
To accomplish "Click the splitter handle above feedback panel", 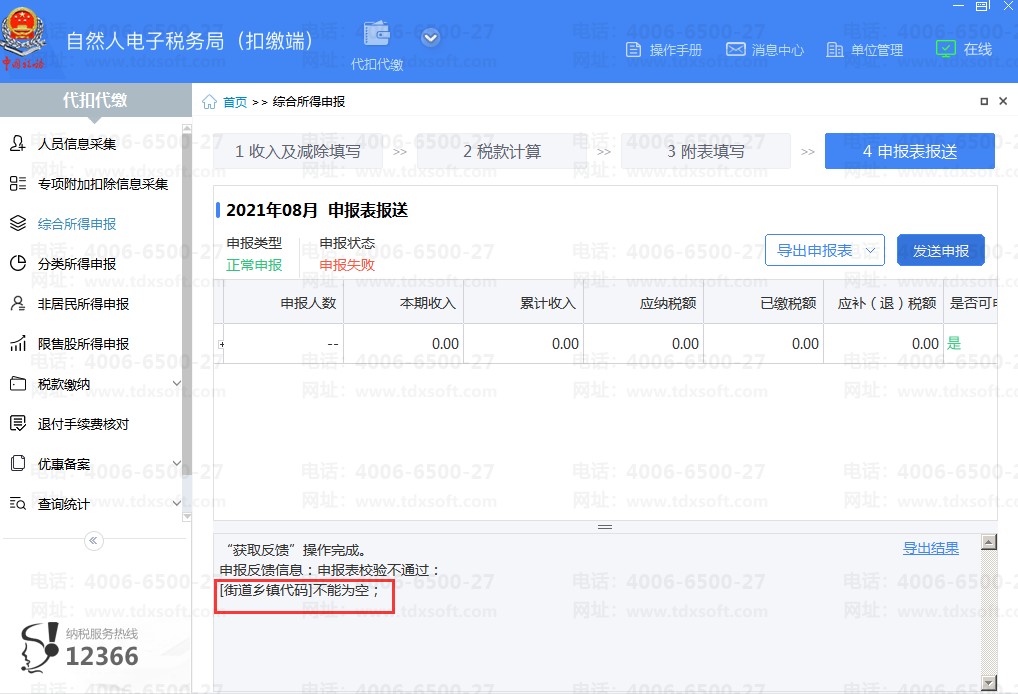I will (604, 527).
